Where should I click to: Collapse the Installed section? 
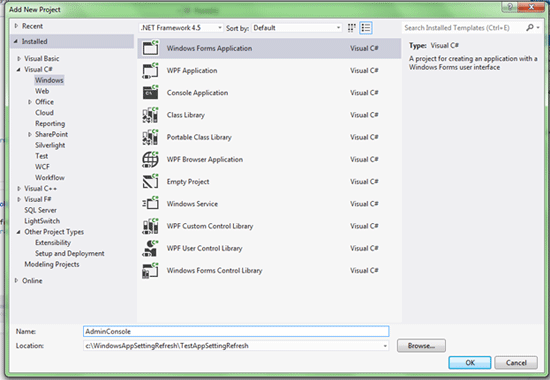click(x=16, y=41)
